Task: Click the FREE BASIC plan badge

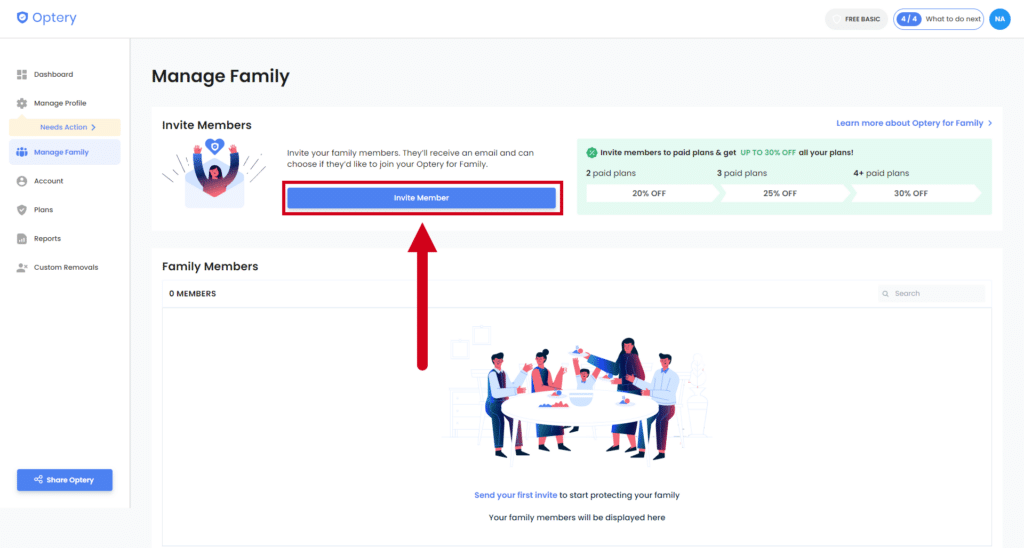Action: point(856,19)
